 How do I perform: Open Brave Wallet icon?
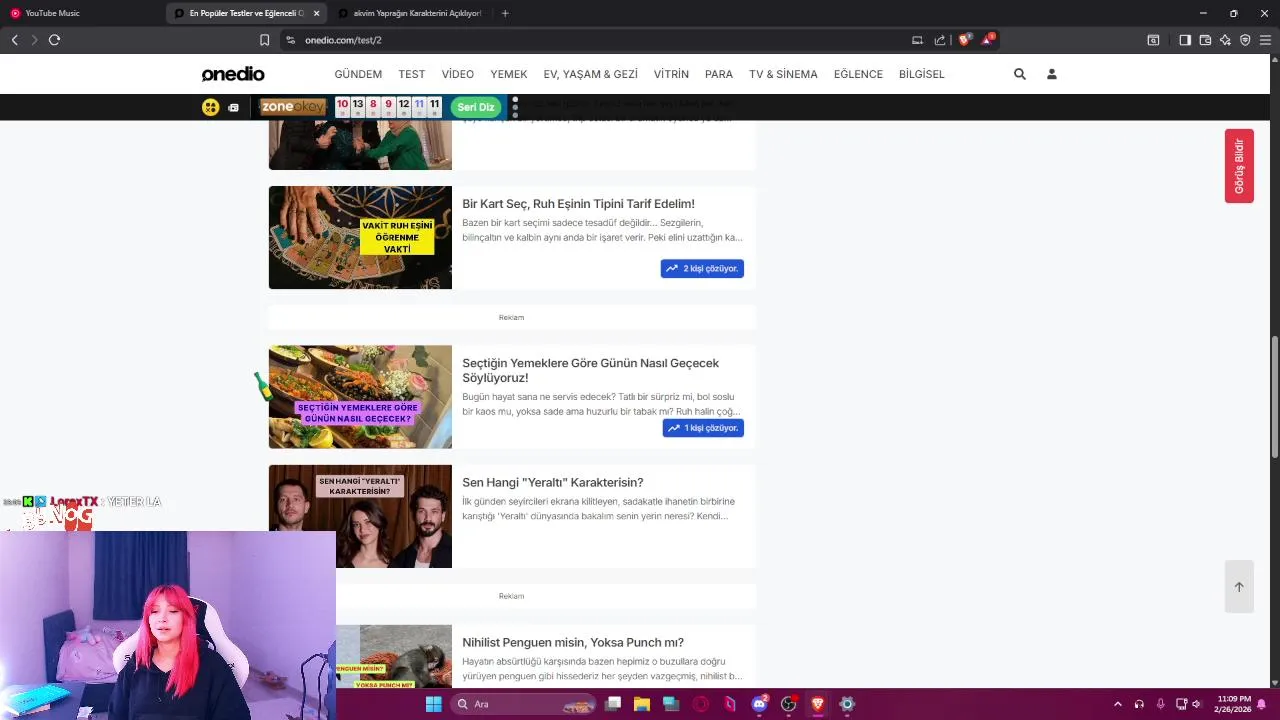click(1205, 40)
